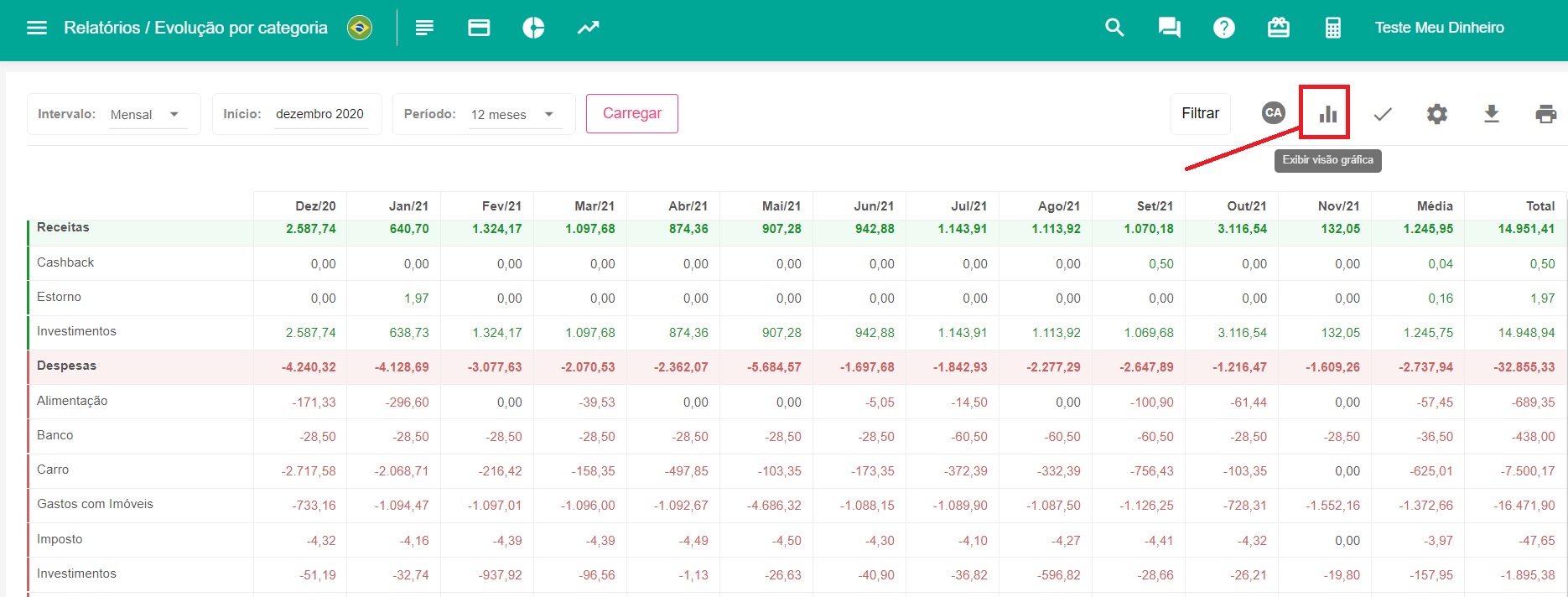Screen dimensions: 1568x597
Task: Open the transactions list icon in header
Action: 424,28
